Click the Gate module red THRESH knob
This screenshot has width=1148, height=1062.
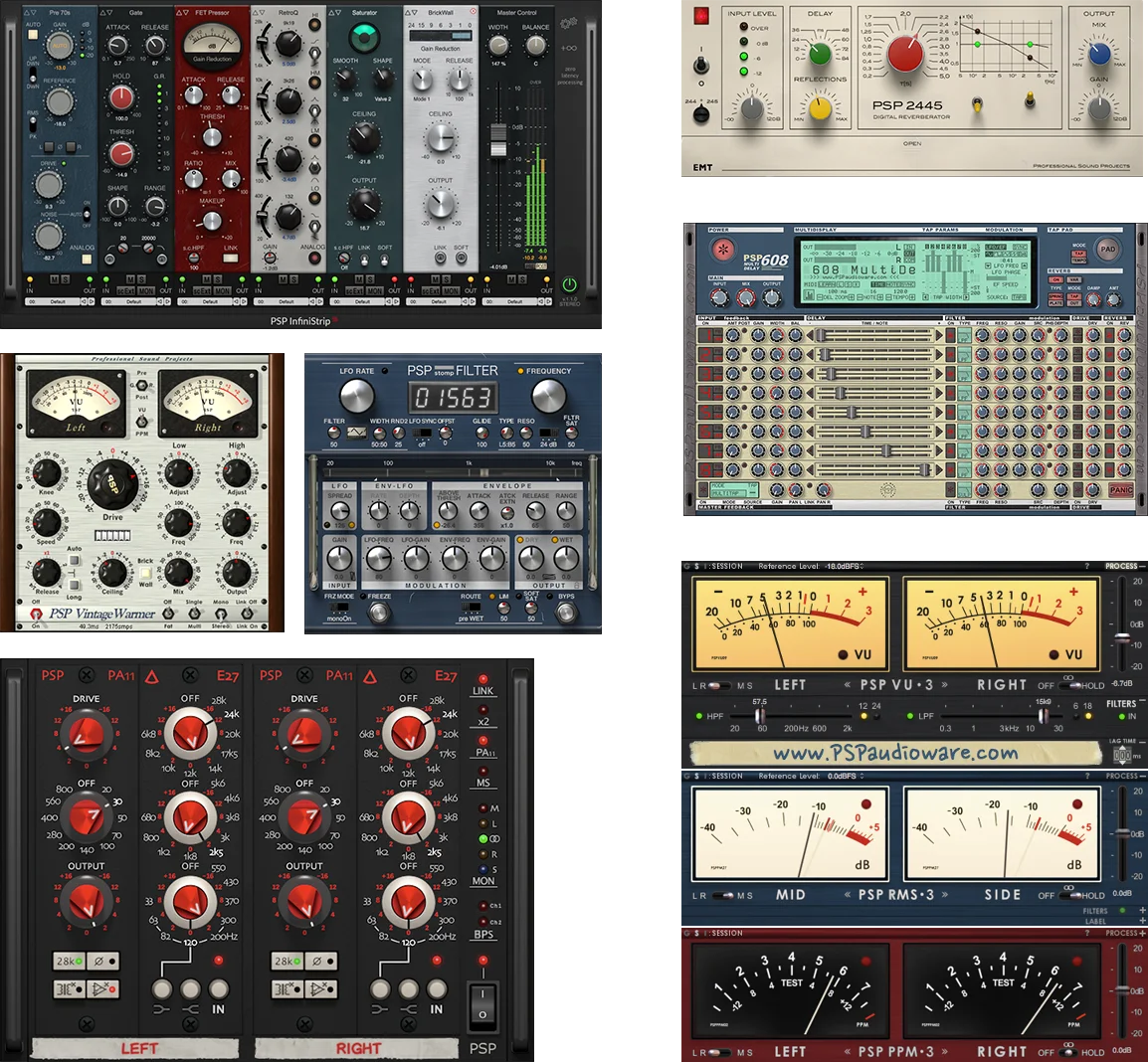[121, 154]
